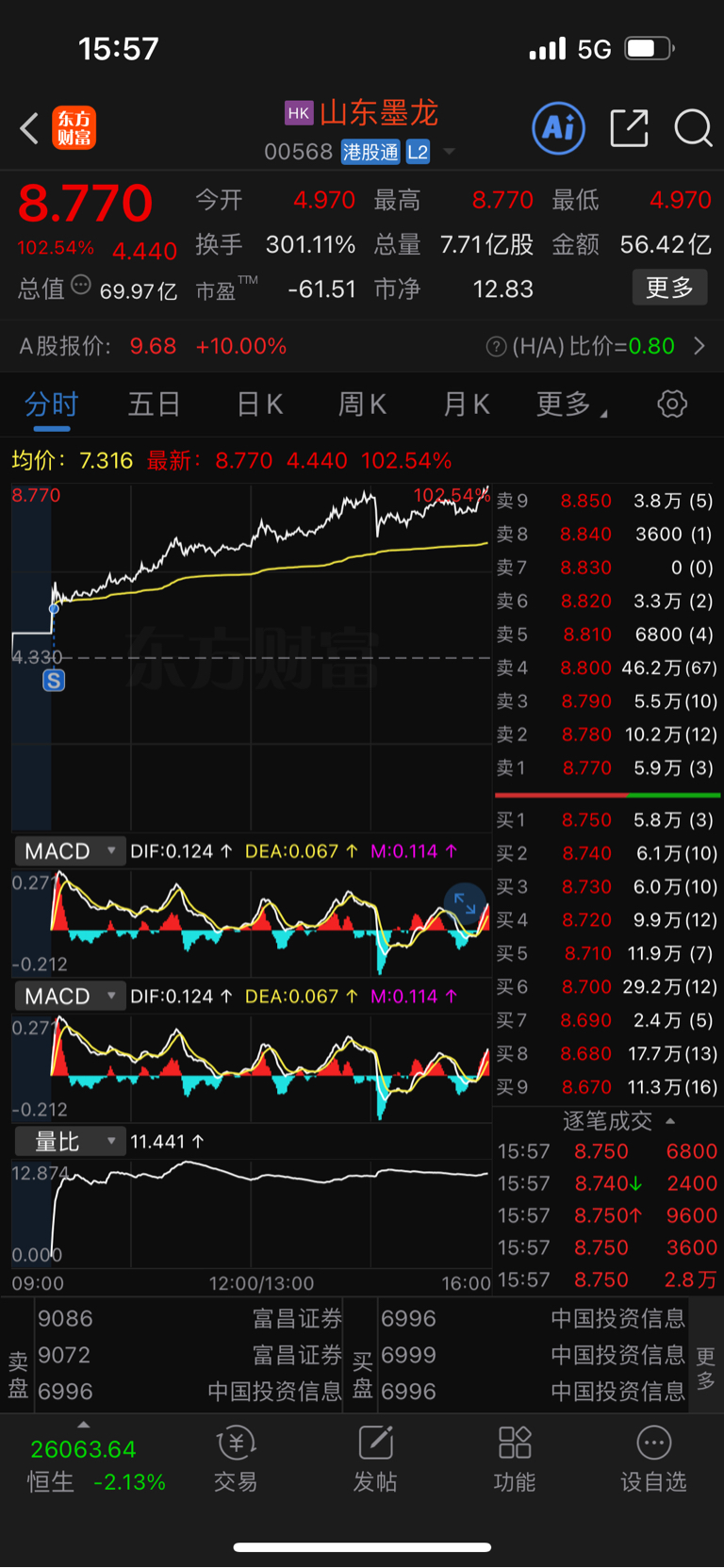Tap the 量比 volume ratio chart
724x1568 pixels.
252,1215
